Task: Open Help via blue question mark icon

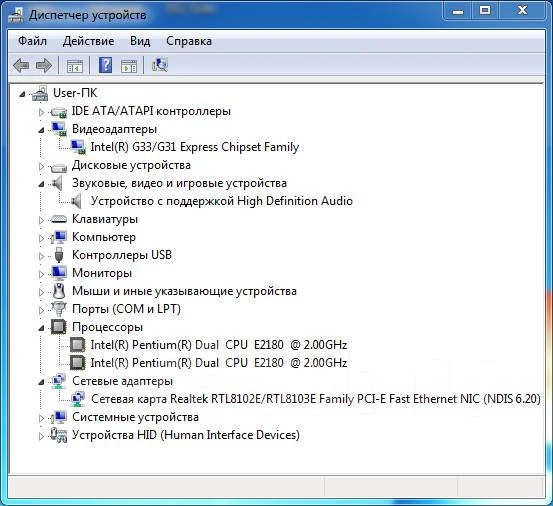Action: pyautogui.click(x=105, y=65)
